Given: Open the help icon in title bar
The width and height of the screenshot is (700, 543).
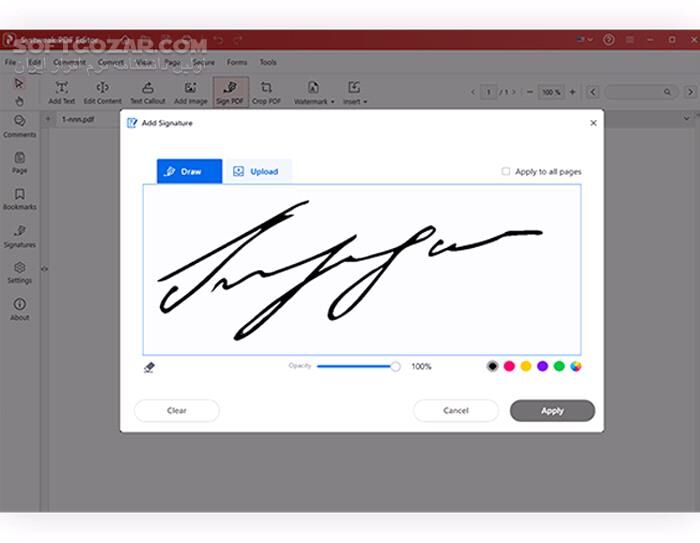Looking at the screenshot, I should coord(608,40).
